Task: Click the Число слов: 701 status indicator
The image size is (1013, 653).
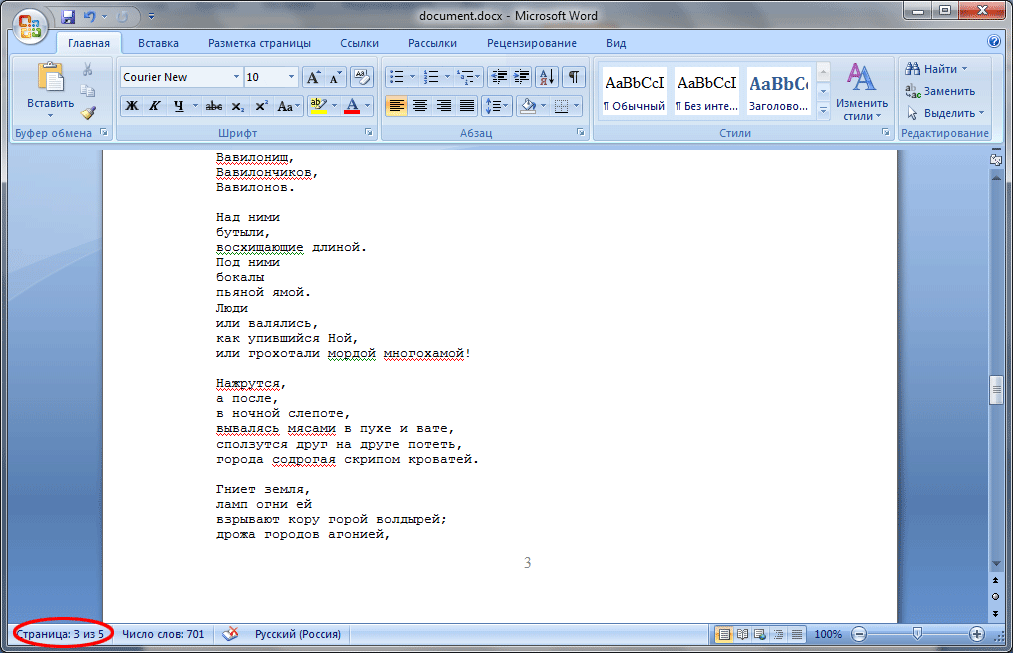Action: click(163, 634)
